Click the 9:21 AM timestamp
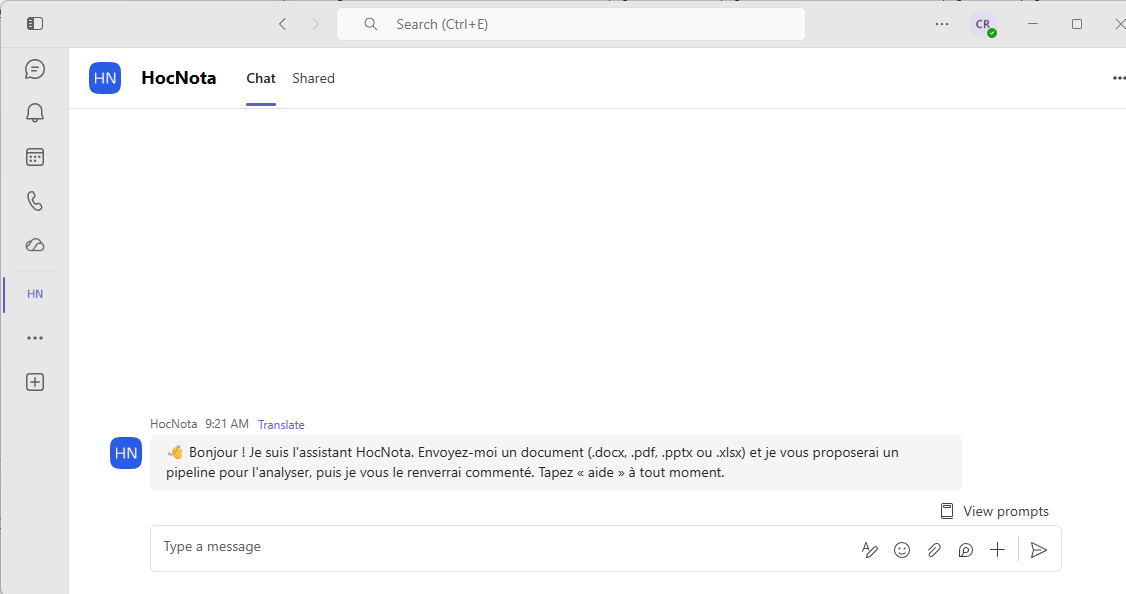1126x594 pixels. (x=227, y=424)
